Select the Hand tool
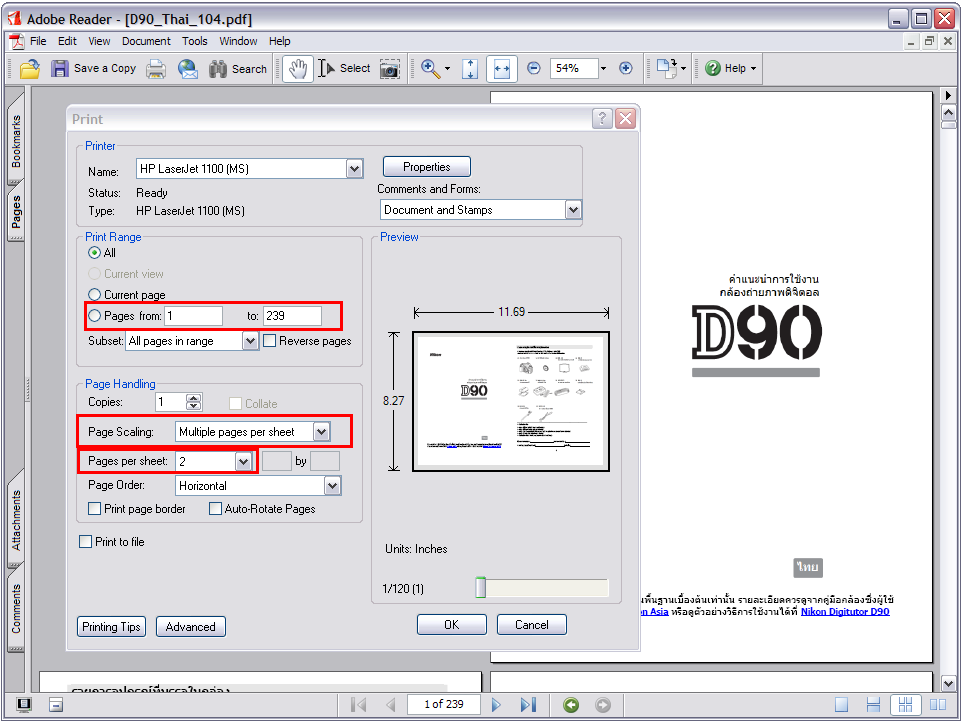Screen dimensions: 964x723 point(298,69)
